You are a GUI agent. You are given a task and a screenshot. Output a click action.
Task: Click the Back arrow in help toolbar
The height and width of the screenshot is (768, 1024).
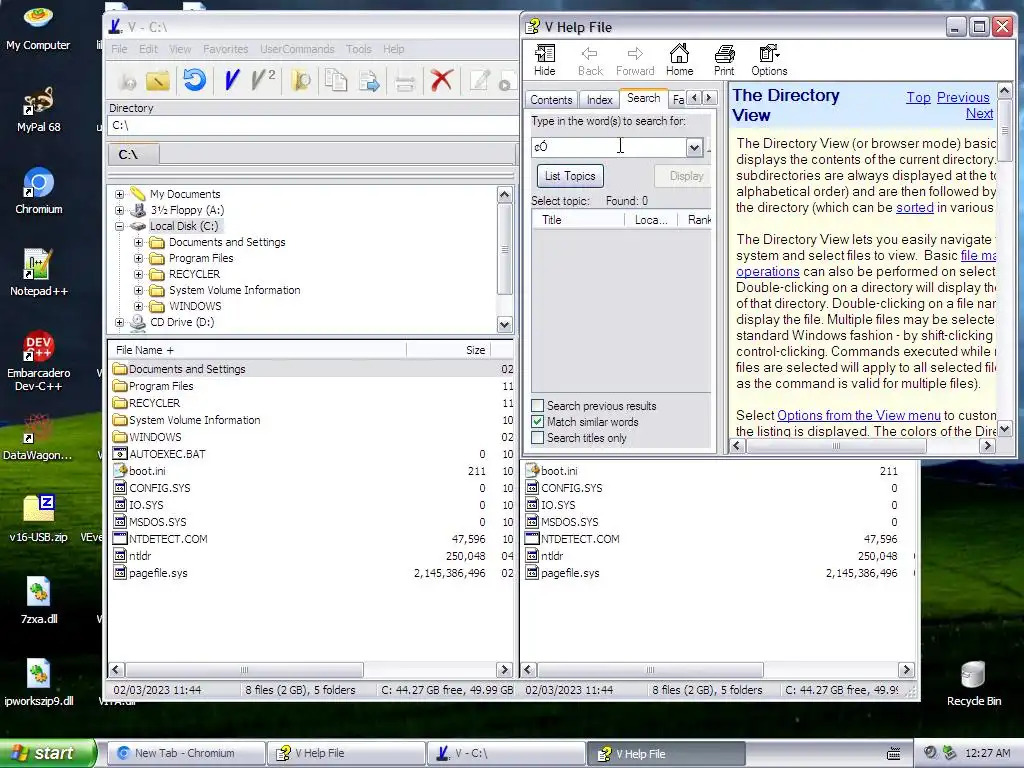click(590, 60)
